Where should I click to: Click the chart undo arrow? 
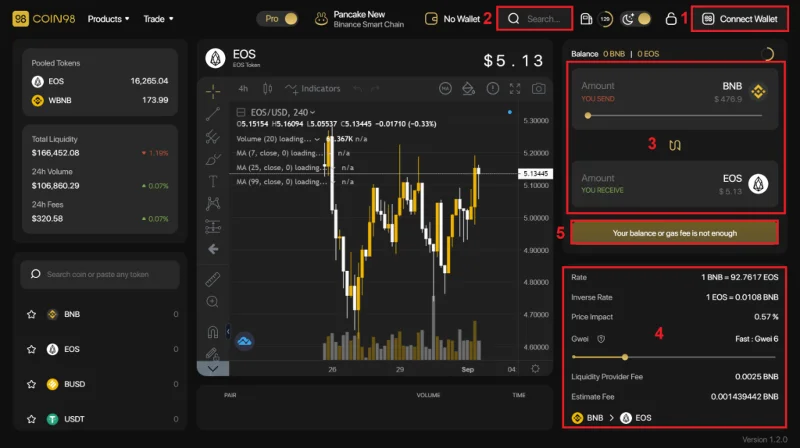pyautogui.click(x=358, y=89)
